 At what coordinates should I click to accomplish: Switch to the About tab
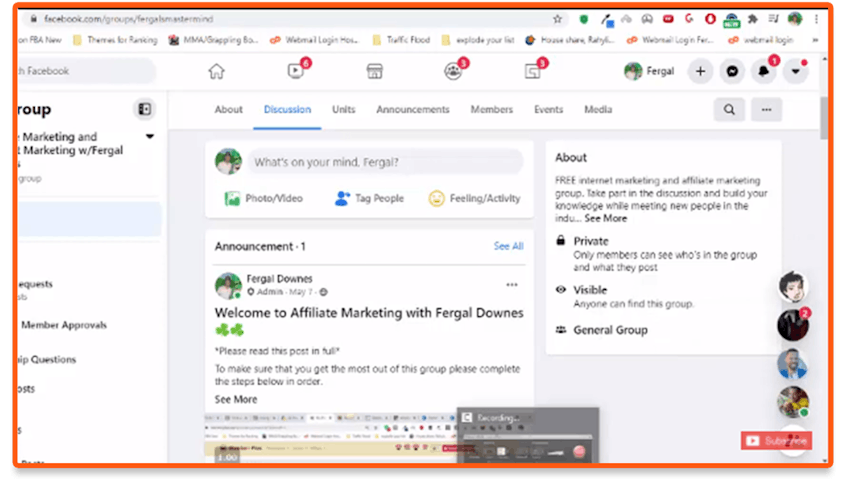[x=229, y=110]
